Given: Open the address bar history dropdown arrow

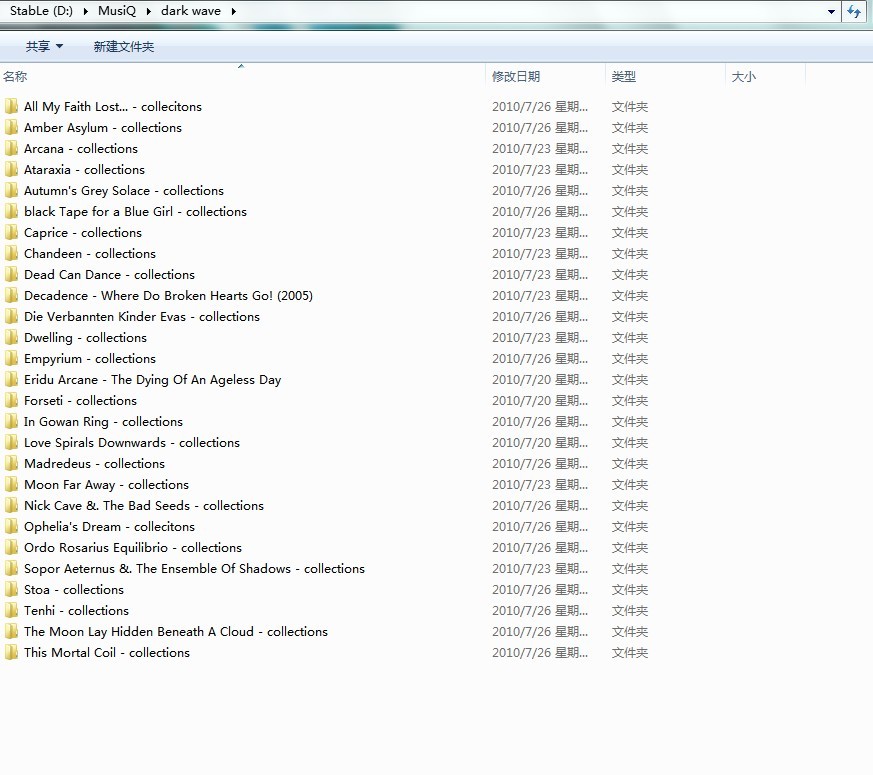Looking at the screenshot, I should pos(831,11).
